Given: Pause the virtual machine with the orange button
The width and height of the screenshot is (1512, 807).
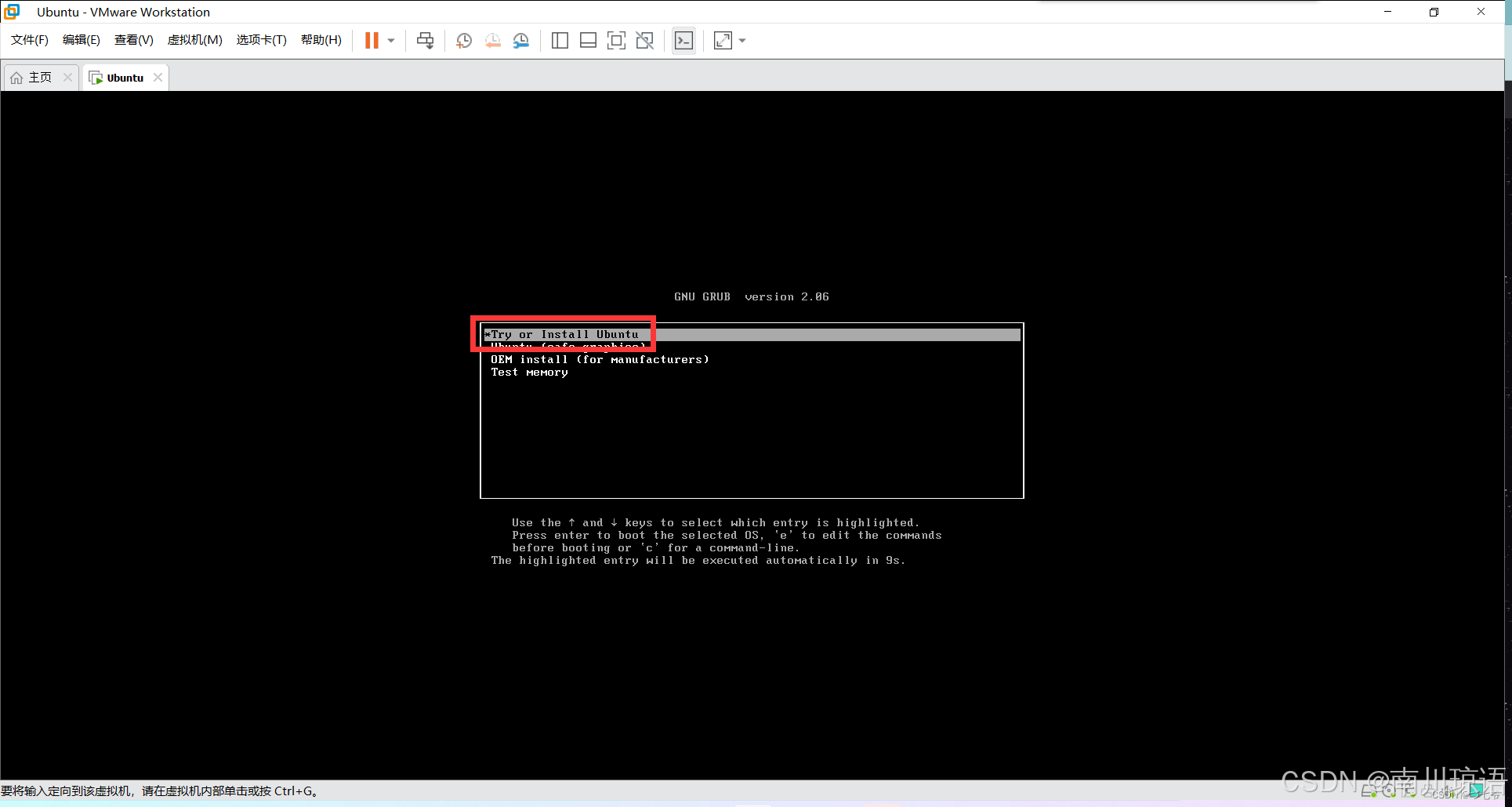Looking at the screenshot, I should pos(372,40).
